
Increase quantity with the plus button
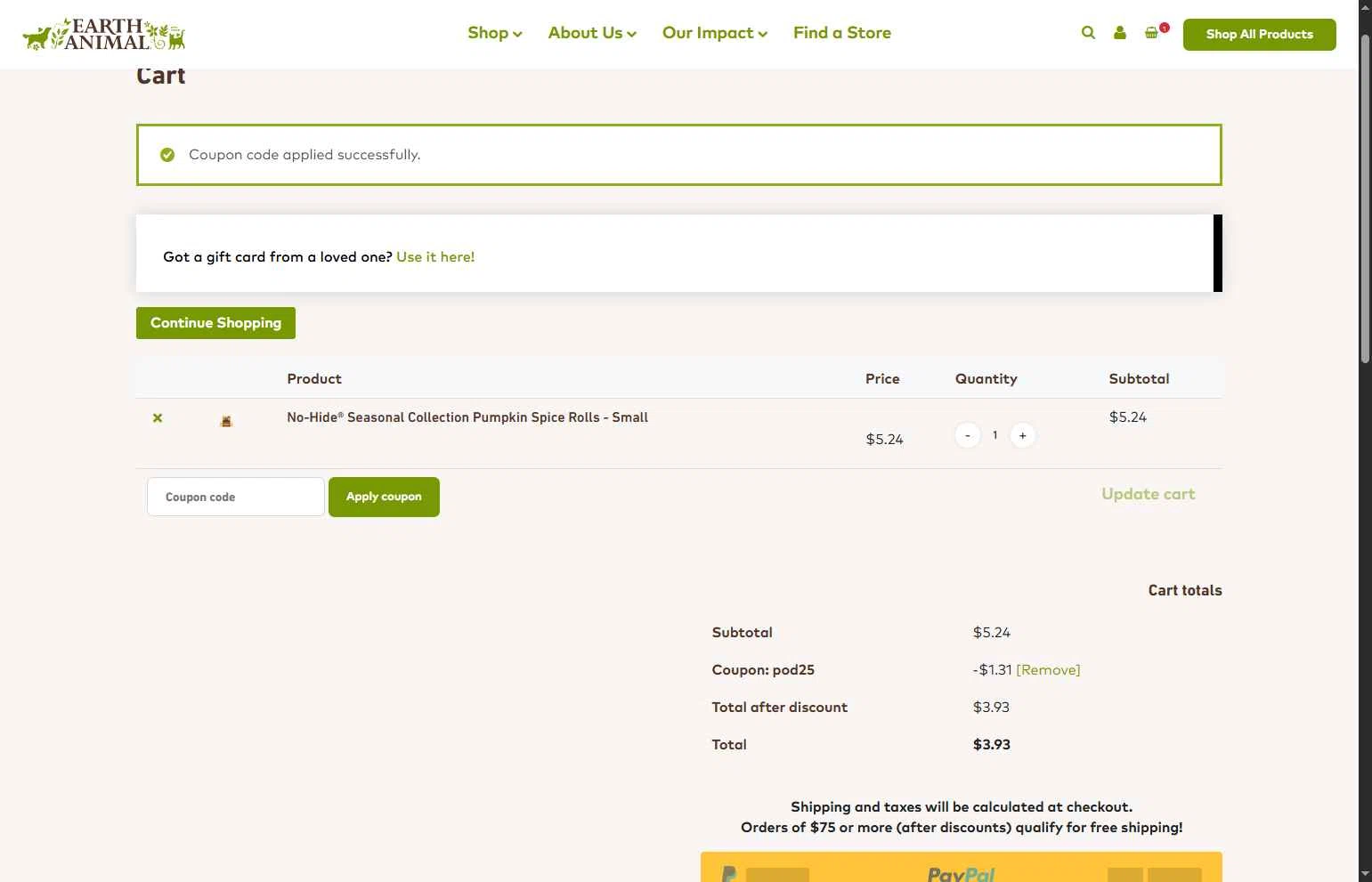tap(1023, 435)
